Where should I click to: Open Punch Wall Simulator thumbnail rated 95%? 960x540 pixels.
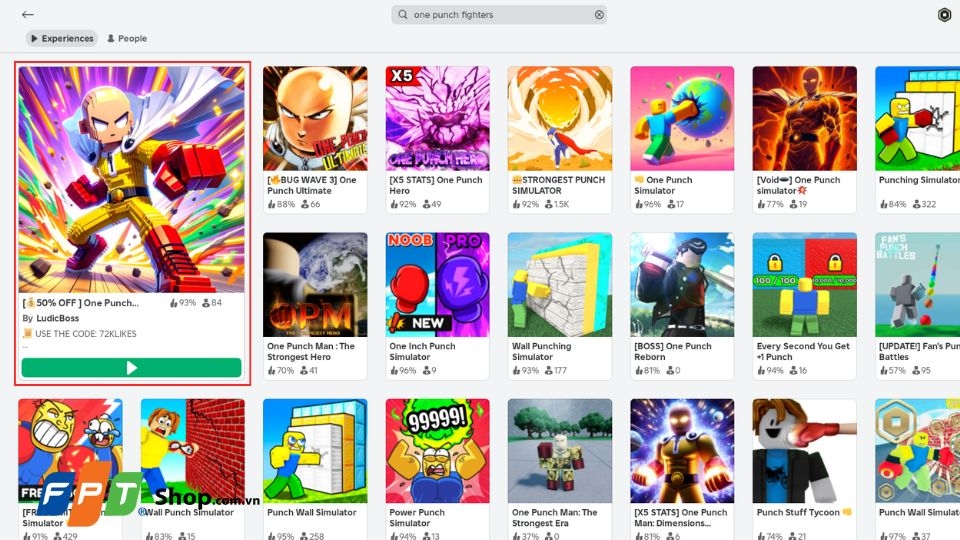(x=315, y=451)
